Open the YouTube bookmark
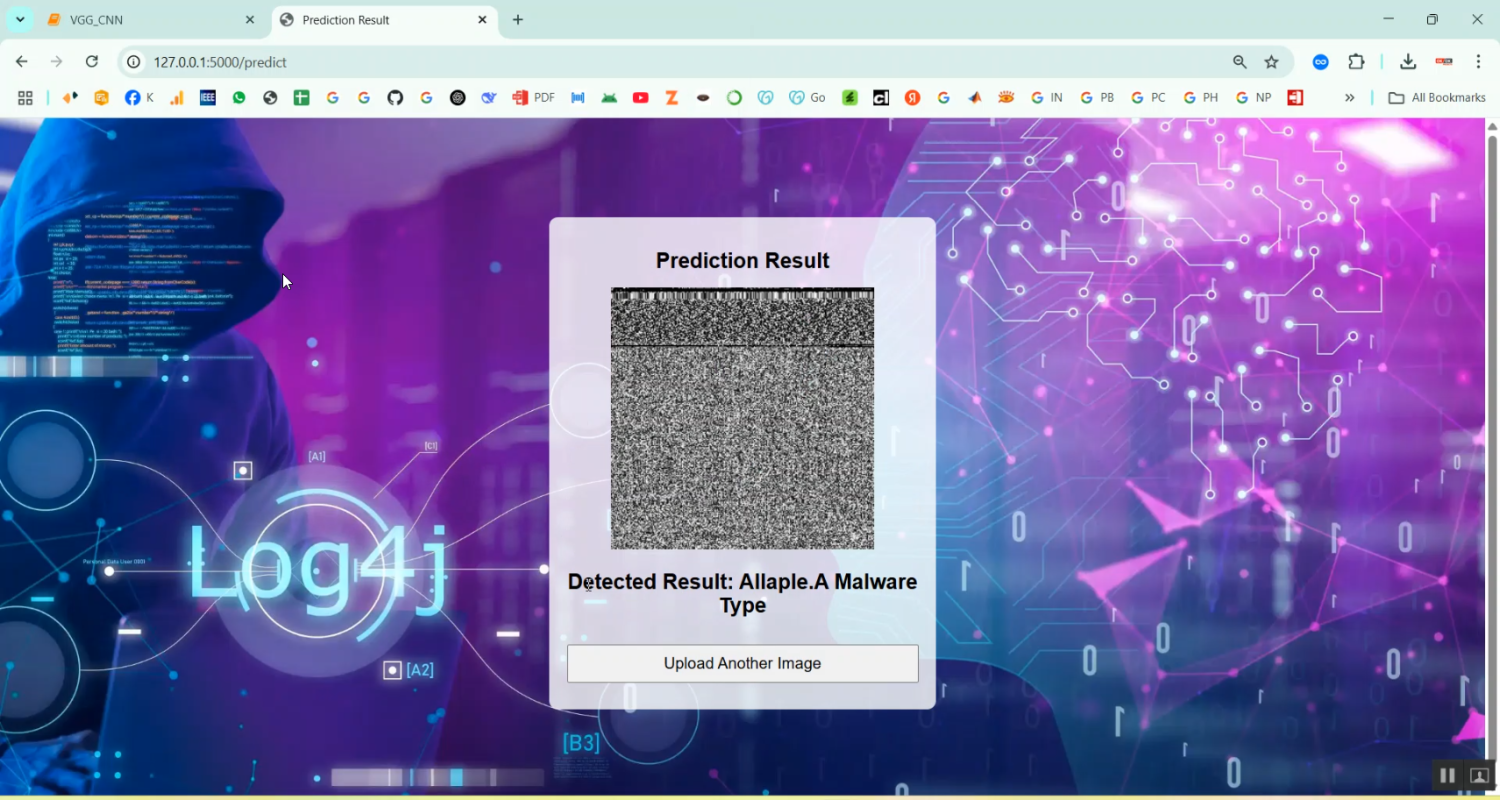Viewport: 1500px width, 800px height. [x=641, y=97]
